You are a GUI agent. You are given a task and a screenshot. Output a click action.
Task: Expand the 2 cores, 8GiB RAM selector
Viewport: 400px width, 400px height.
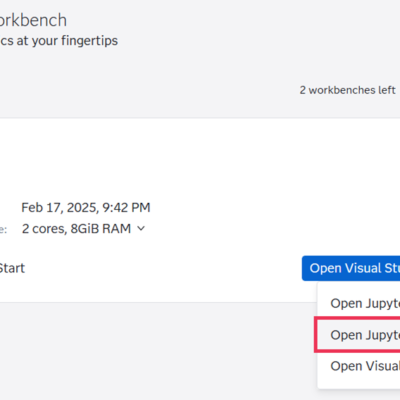click(83, 229)
